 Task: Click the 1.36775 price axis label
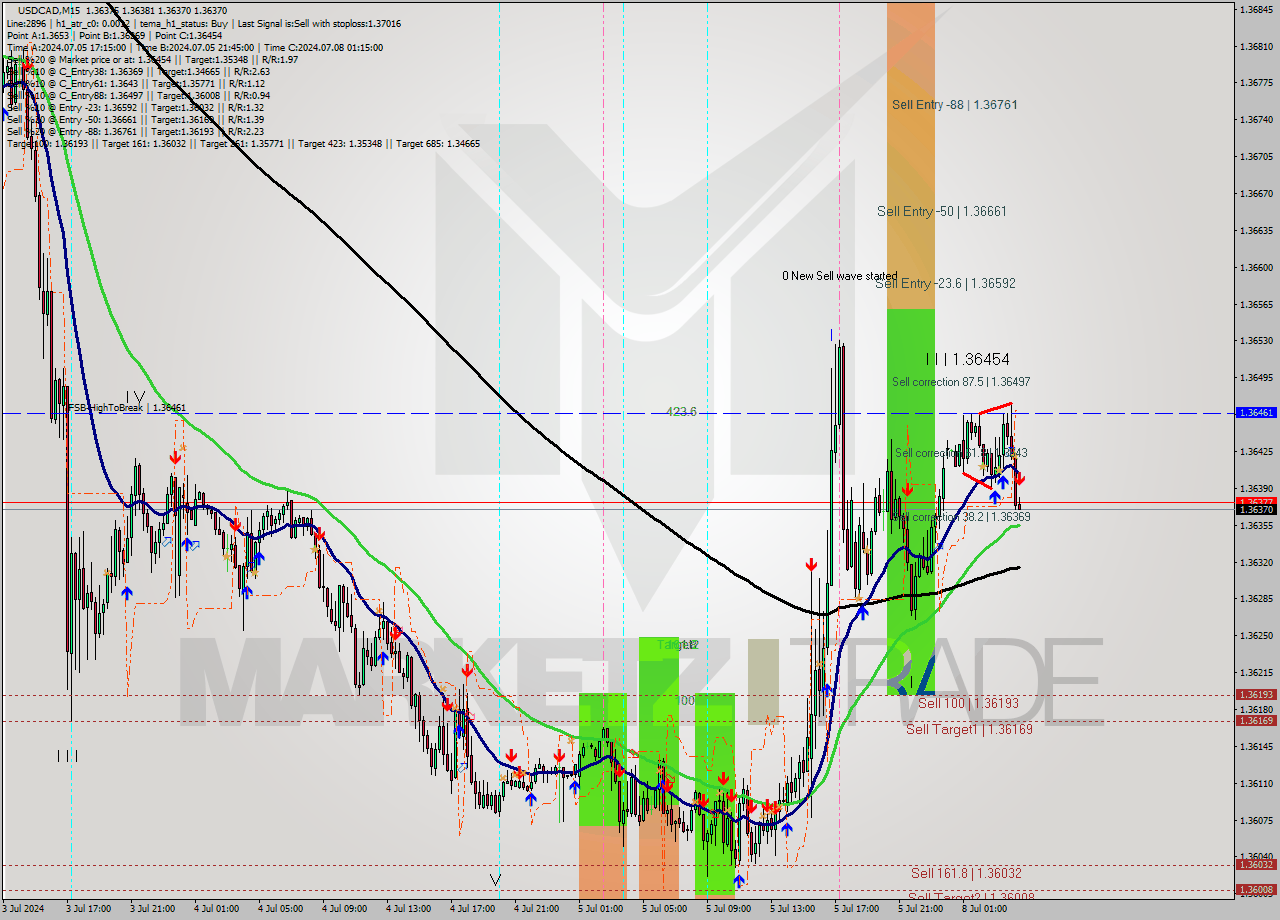point(1256,82)
